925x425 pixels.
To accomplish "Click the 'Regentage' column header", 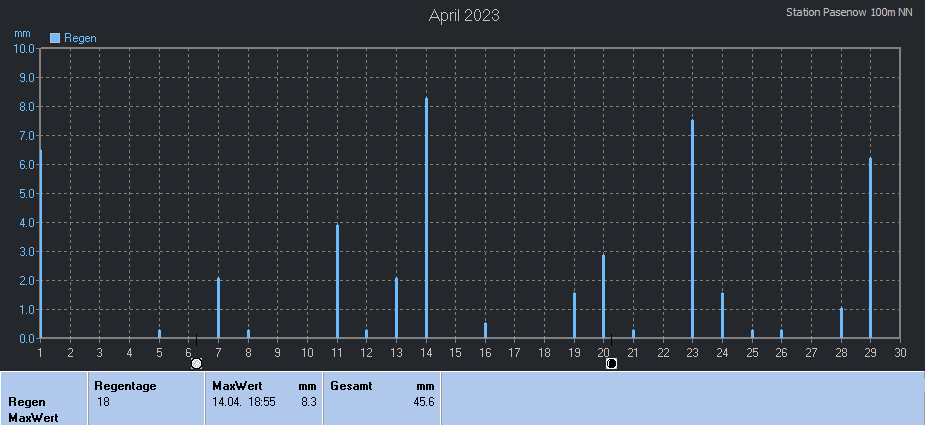I will pos(125,386).
